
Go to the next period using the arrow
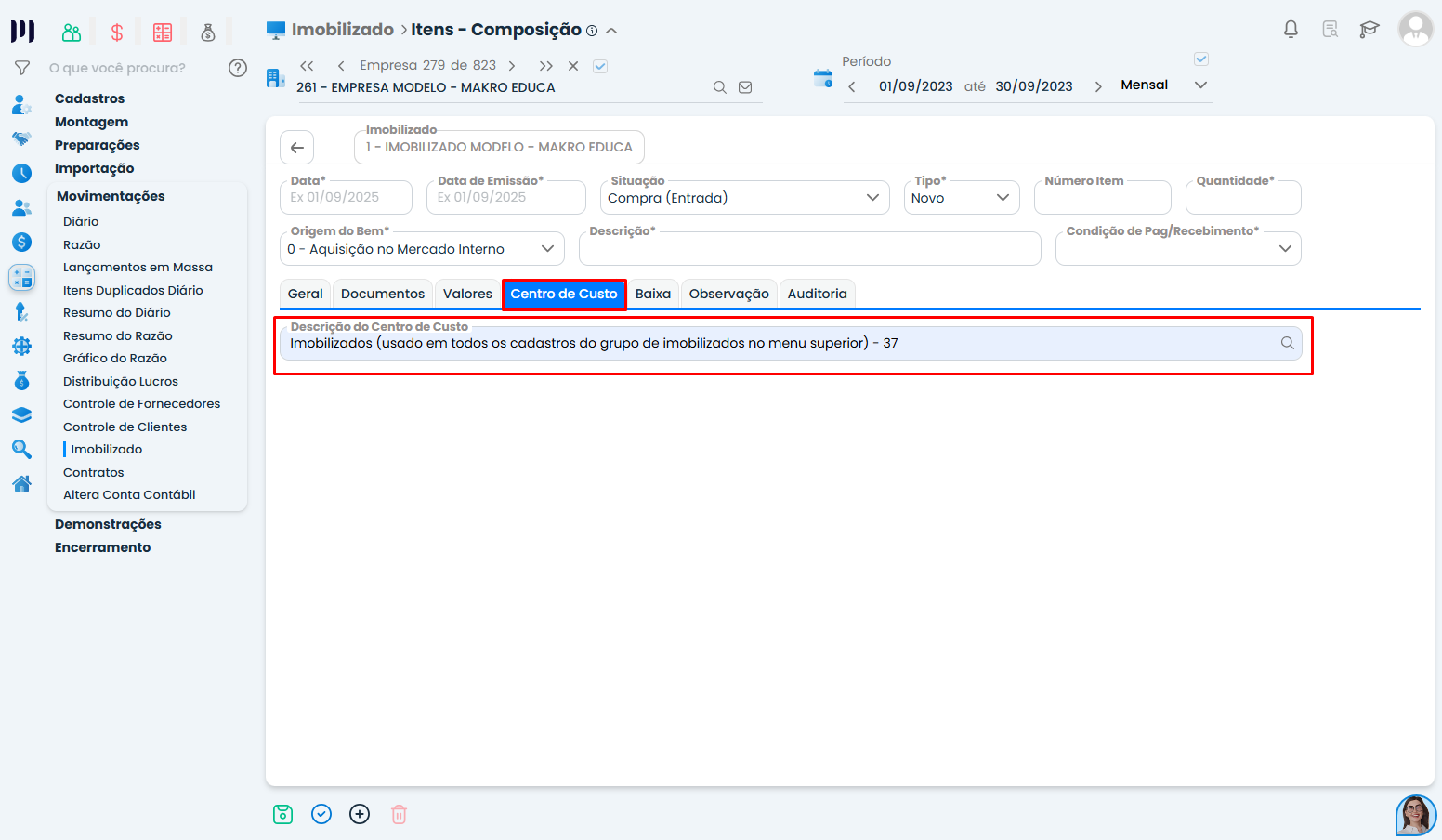tap(1098, 86)
